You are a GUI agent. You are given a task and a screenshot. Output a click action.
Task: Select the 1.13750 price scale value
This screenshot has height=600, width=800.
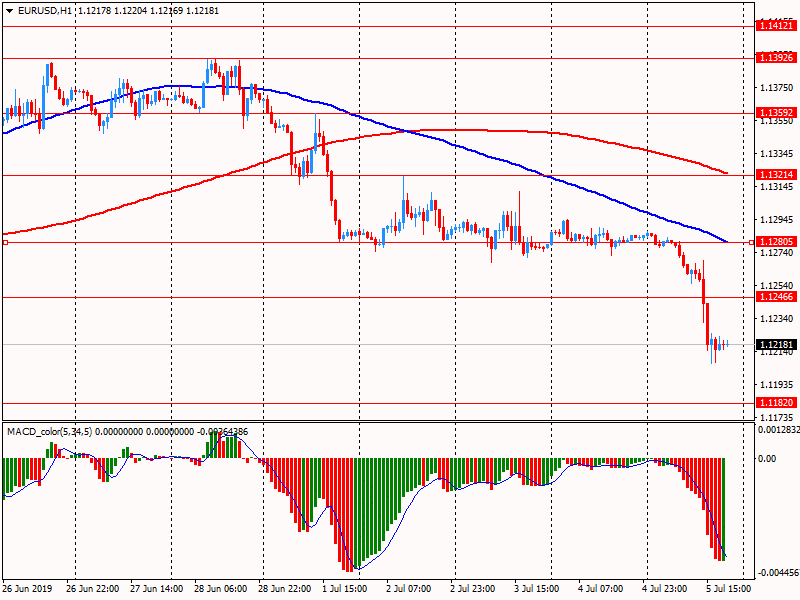coord(777,88)
